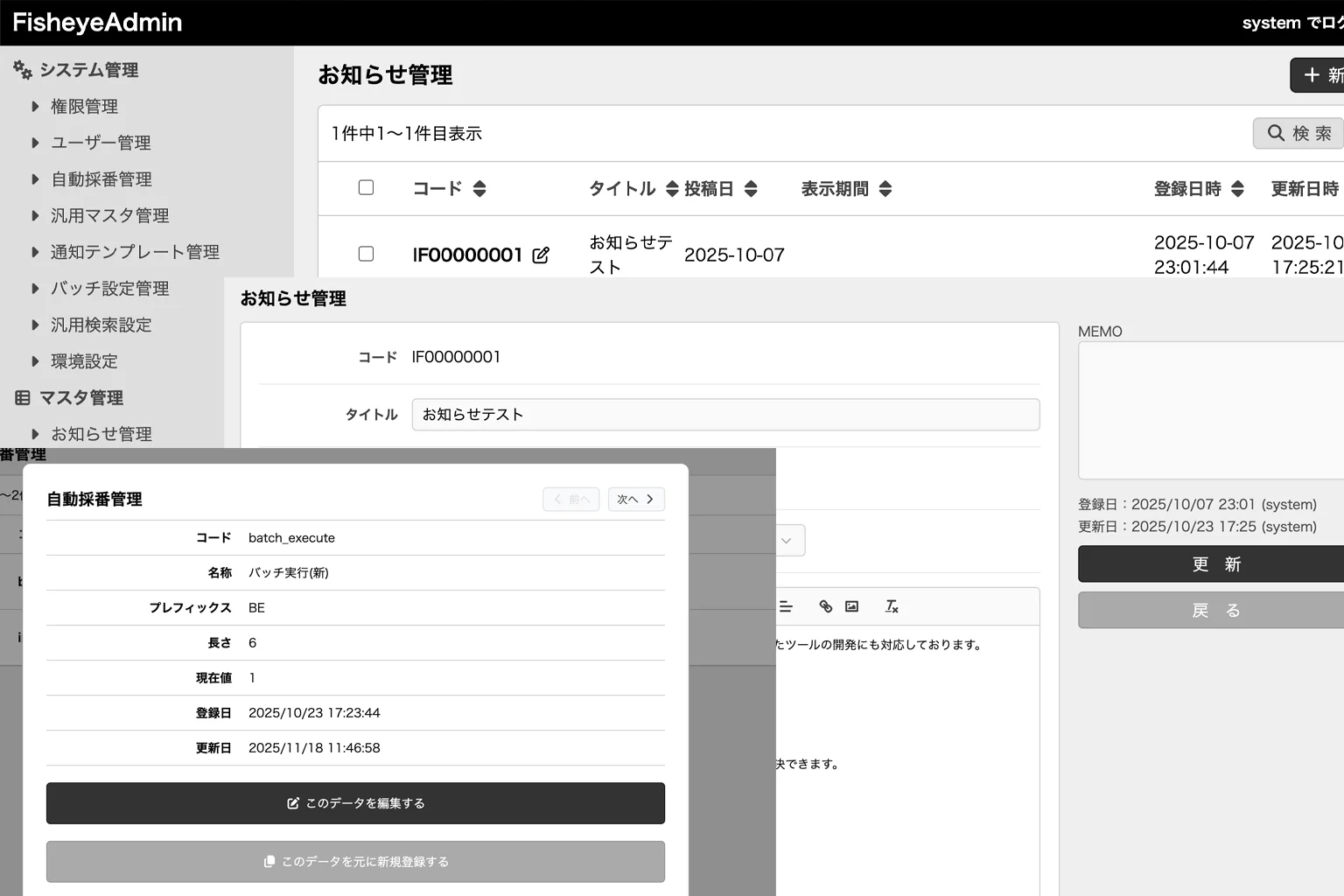Click the insert image icon in the text editor

851,606
